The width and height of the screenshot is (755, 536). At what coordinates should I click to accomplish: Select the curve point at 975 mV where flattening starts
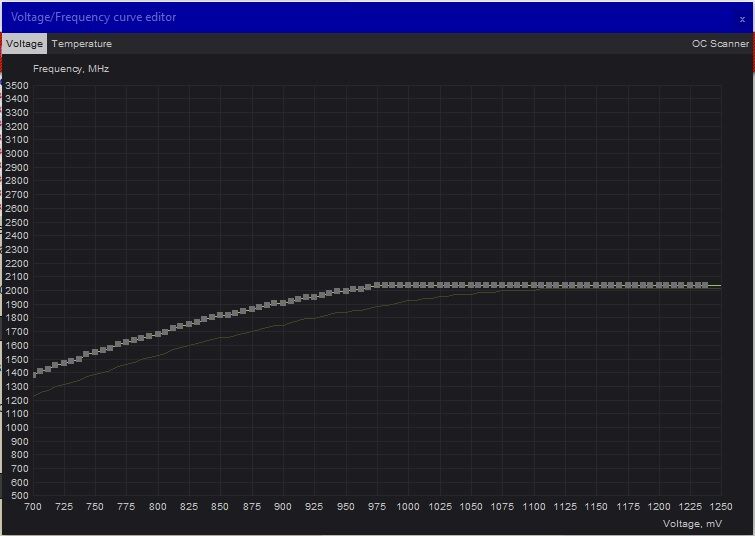(x=377, y=285)
